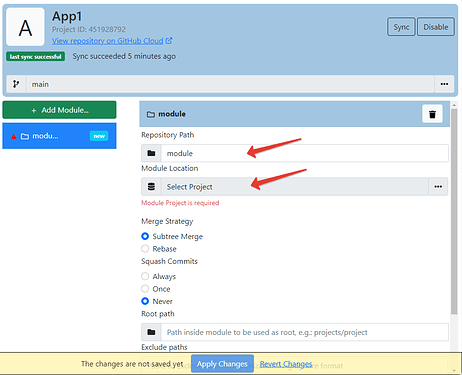Click Sync succeeded 5 minutes ago text

124,56
